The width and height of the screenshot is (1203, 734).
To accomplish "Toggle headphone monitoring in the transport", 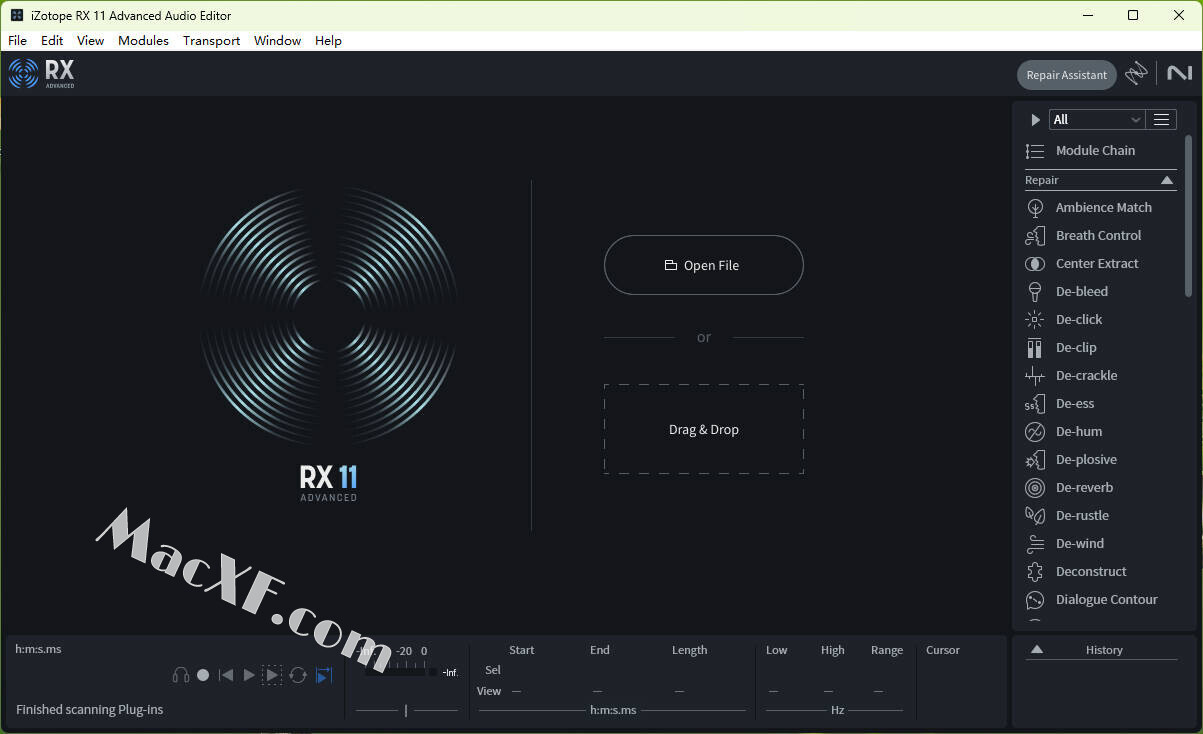I will [181, 675].
